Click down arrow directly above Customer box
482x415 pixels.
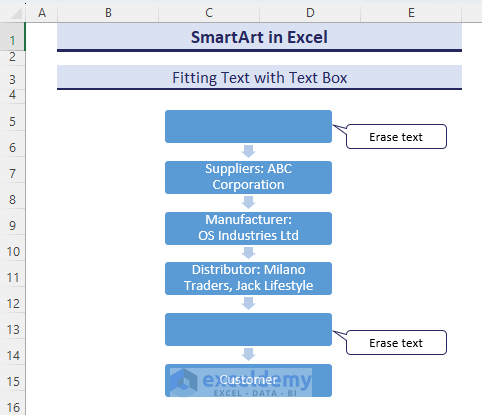[248, 355]
